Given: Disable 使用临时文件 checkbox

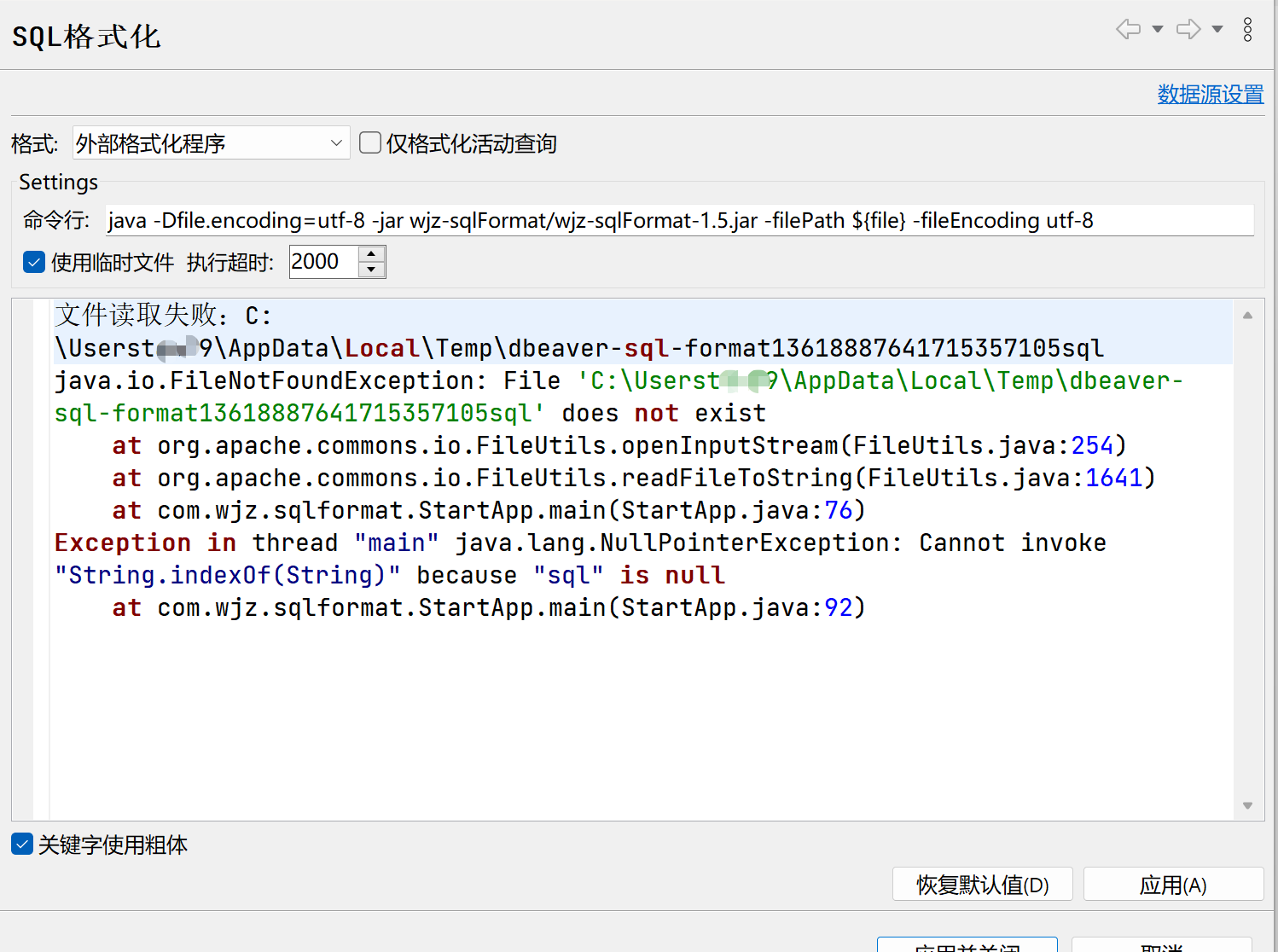Looking at the screenshot, I should click(x=33, y=262).
